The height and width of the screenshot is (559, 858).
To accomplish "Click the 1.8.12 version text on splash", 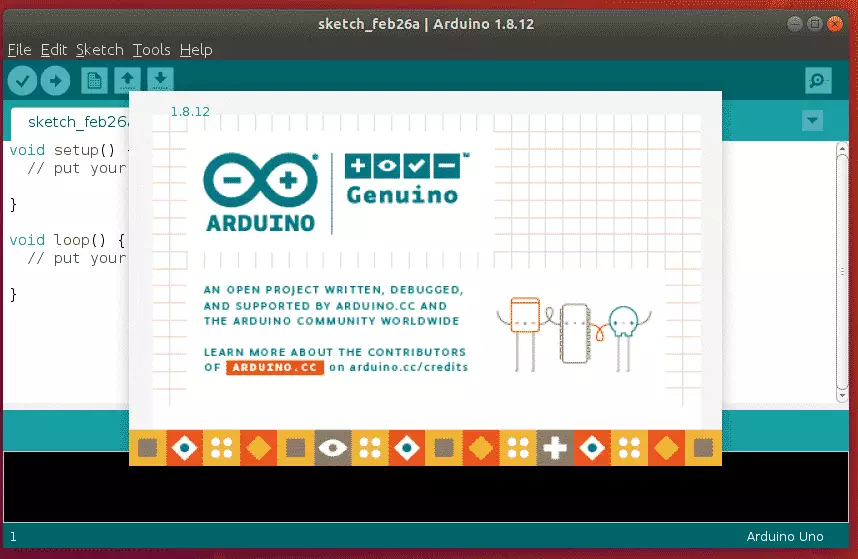I will pyautogui.click(x=190, y=112).
